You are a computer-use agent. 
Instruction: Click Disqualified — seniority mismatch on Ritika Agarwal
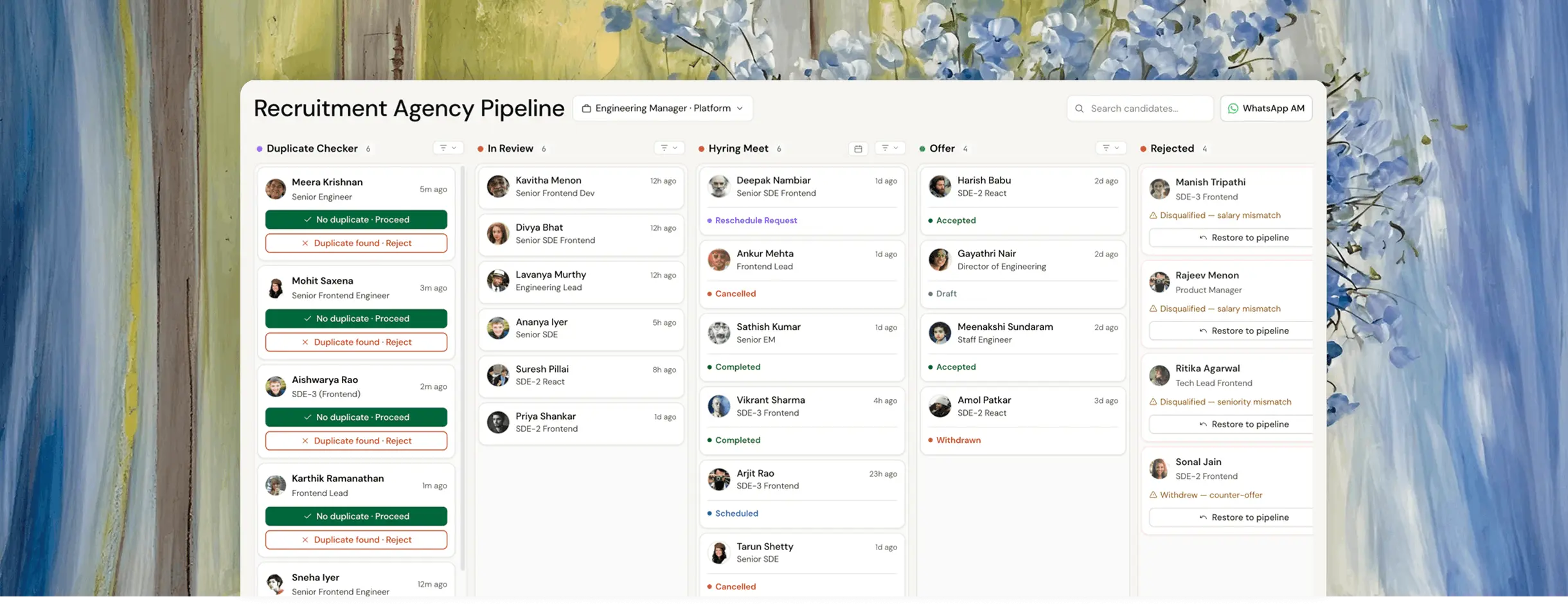pos(1225,402)
